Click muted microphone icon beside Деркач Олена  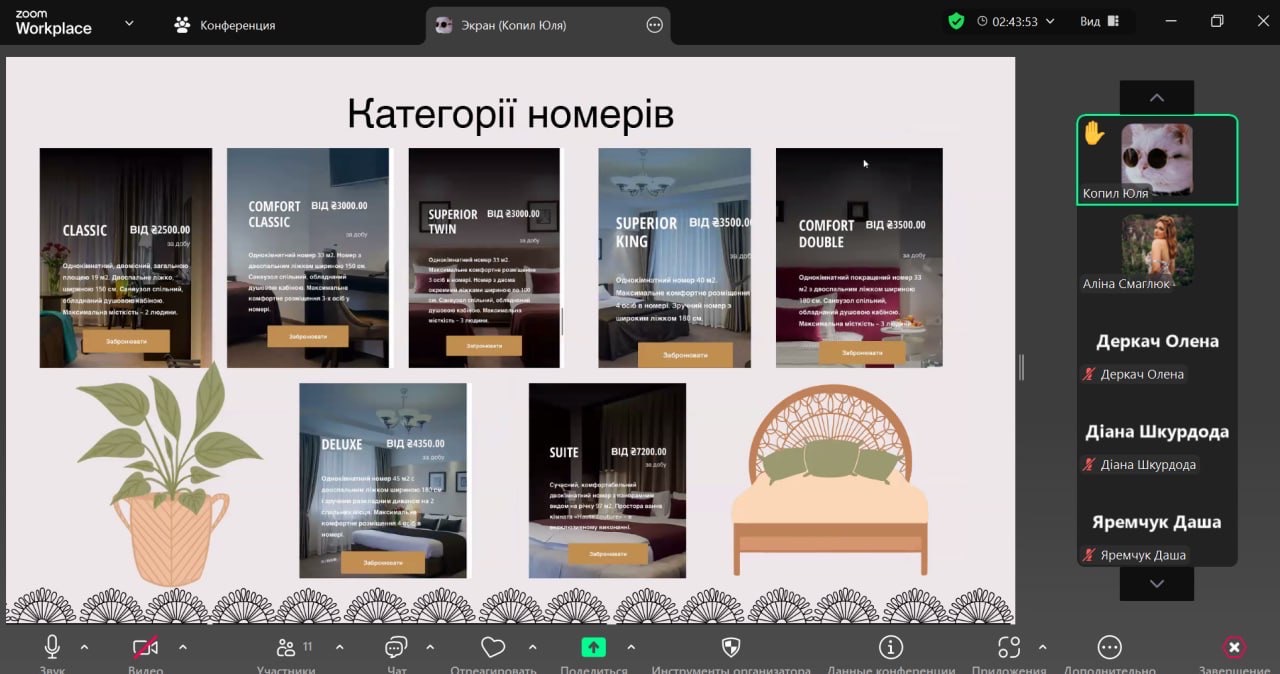1089,374
